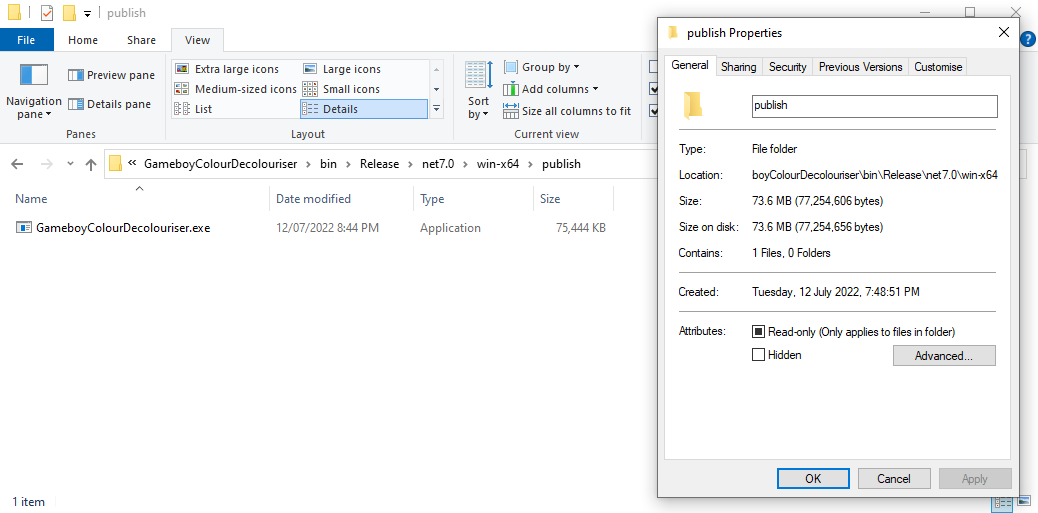The width and height of the screenshot is (1038, 513).
Task: Choose Large icons layout
Action: coord(342,69)
